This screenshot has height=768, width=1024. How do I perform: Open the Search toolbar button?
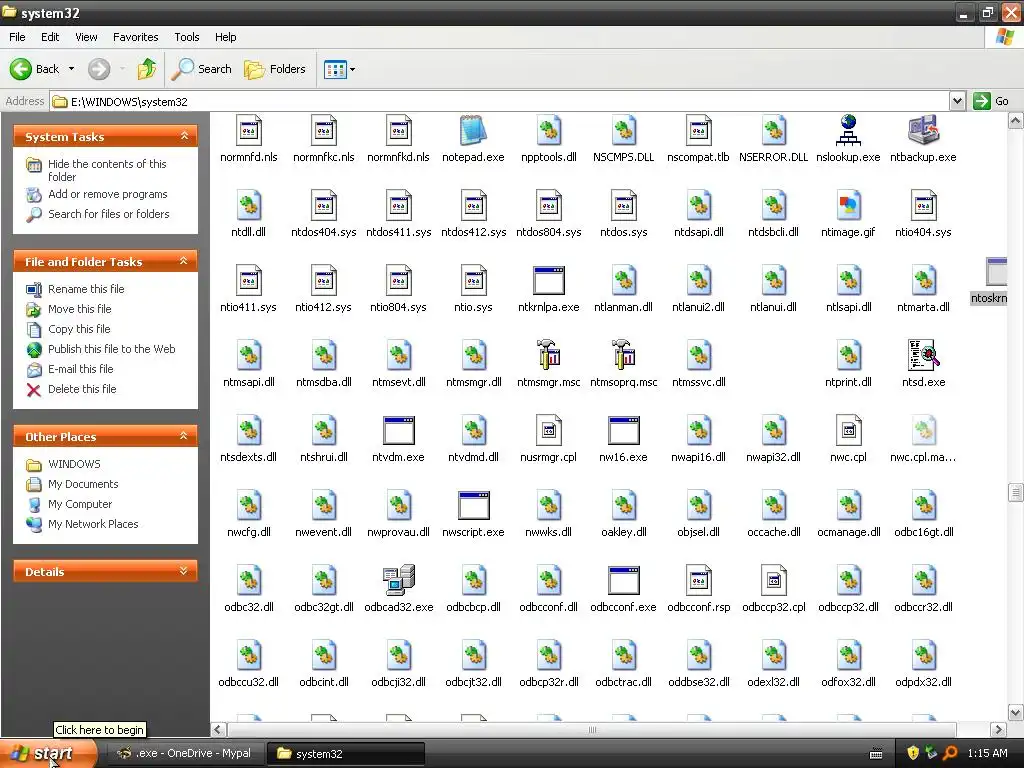point(202,69)
